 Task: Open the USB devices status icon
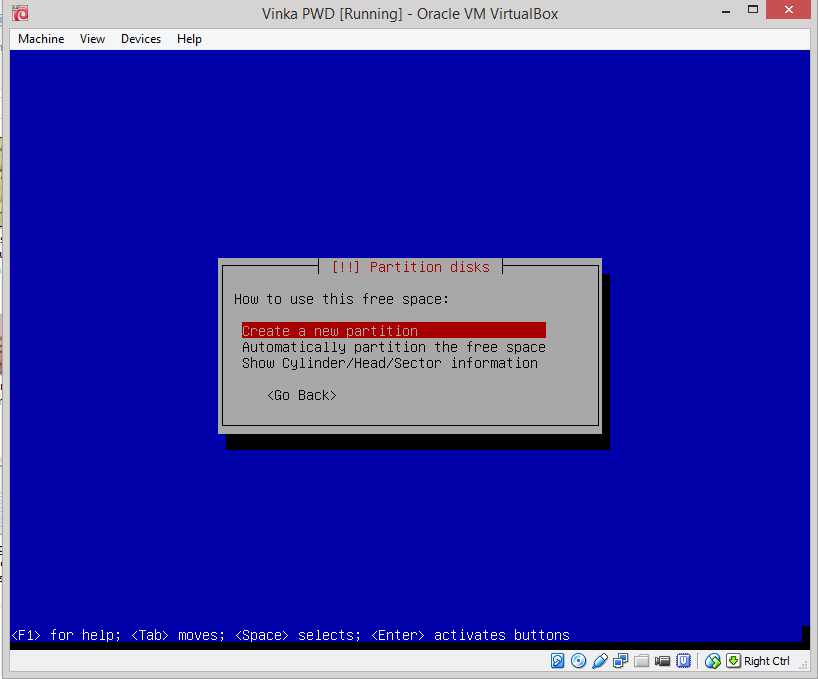(599, 661)
